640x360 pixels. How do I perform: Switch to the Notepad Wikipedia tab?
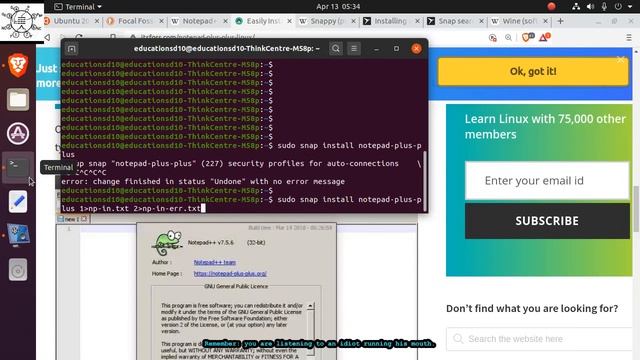tap(199, 21)
